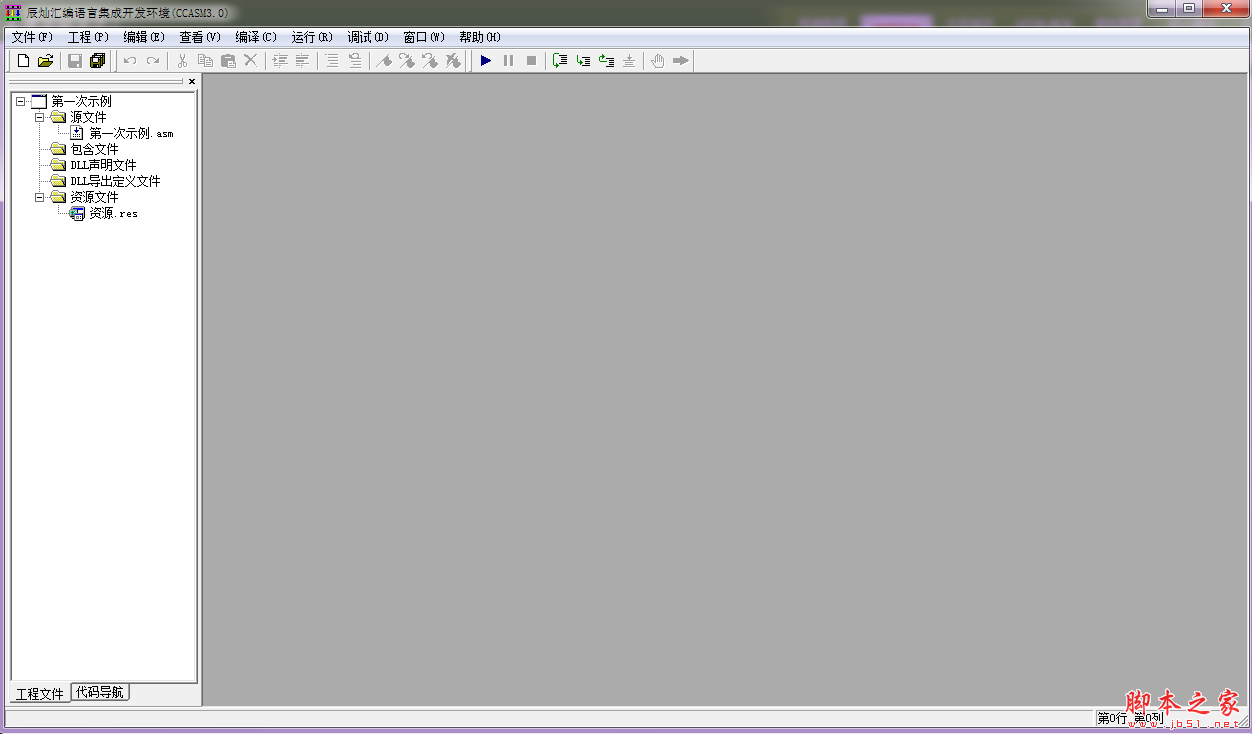The height and width of the screenshot is (735, 1252).
Task: Click the Run blue play icon
Action: (486, 61)
